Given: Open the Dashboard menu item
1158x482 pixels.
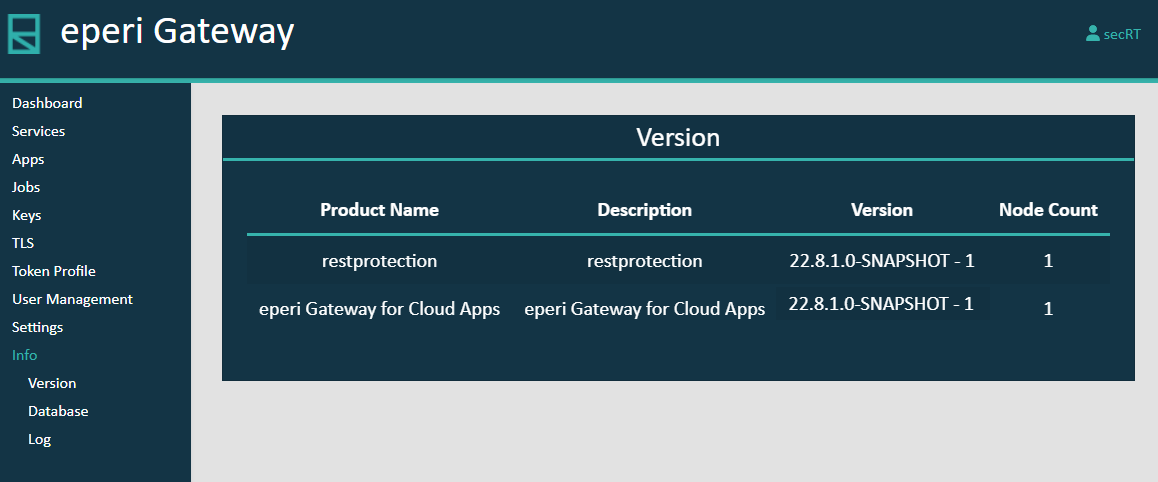Looking at the screenshot, I should [x=47, y=103].
